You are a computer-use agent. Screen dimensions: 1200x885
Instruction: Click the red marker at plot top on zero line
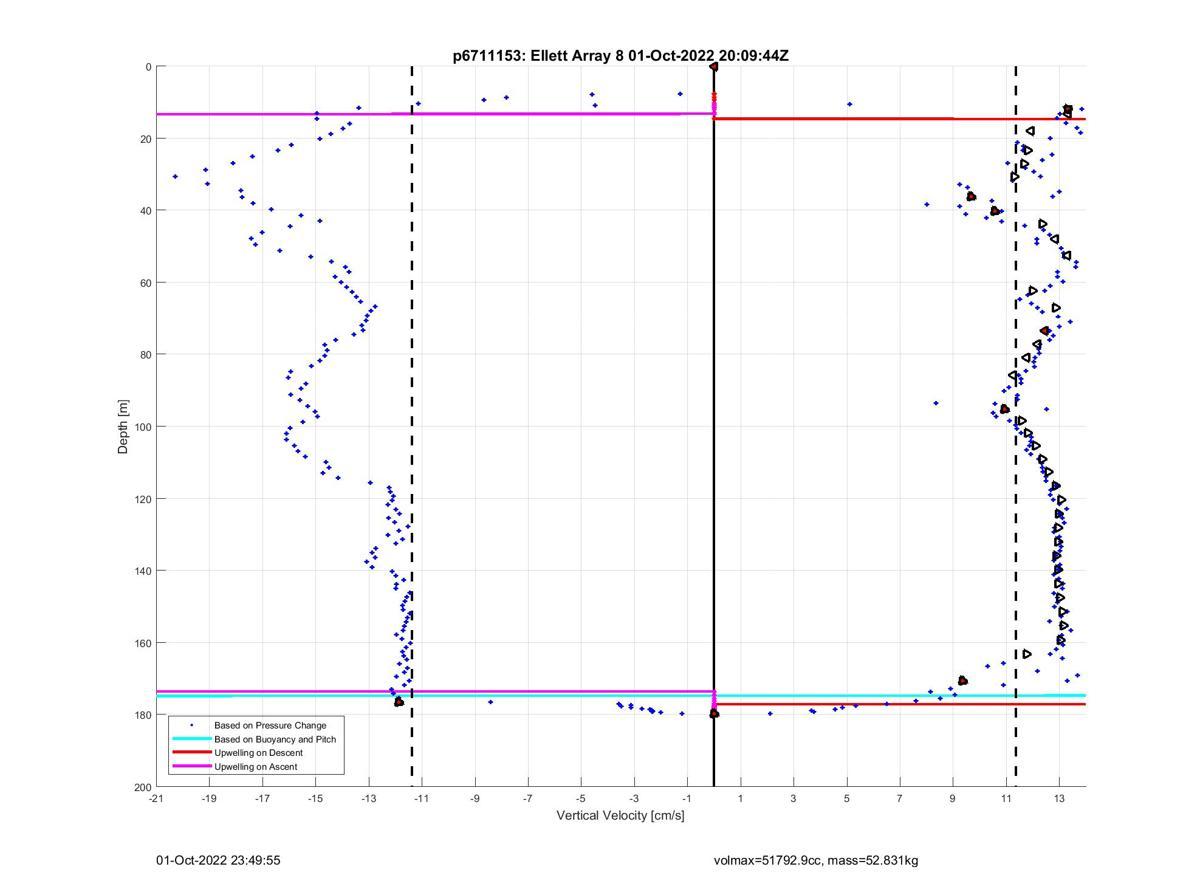tap(714, 67)
